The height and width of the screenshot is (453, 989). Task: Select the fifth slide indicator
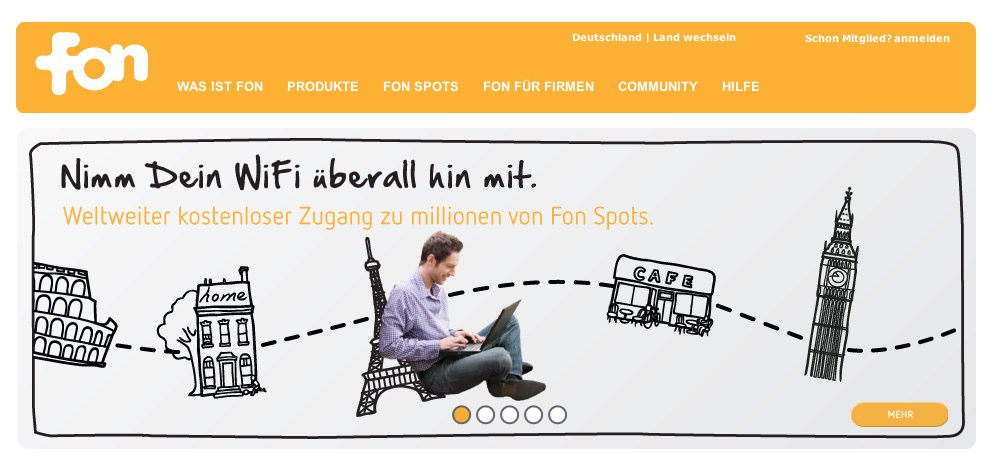558,415
